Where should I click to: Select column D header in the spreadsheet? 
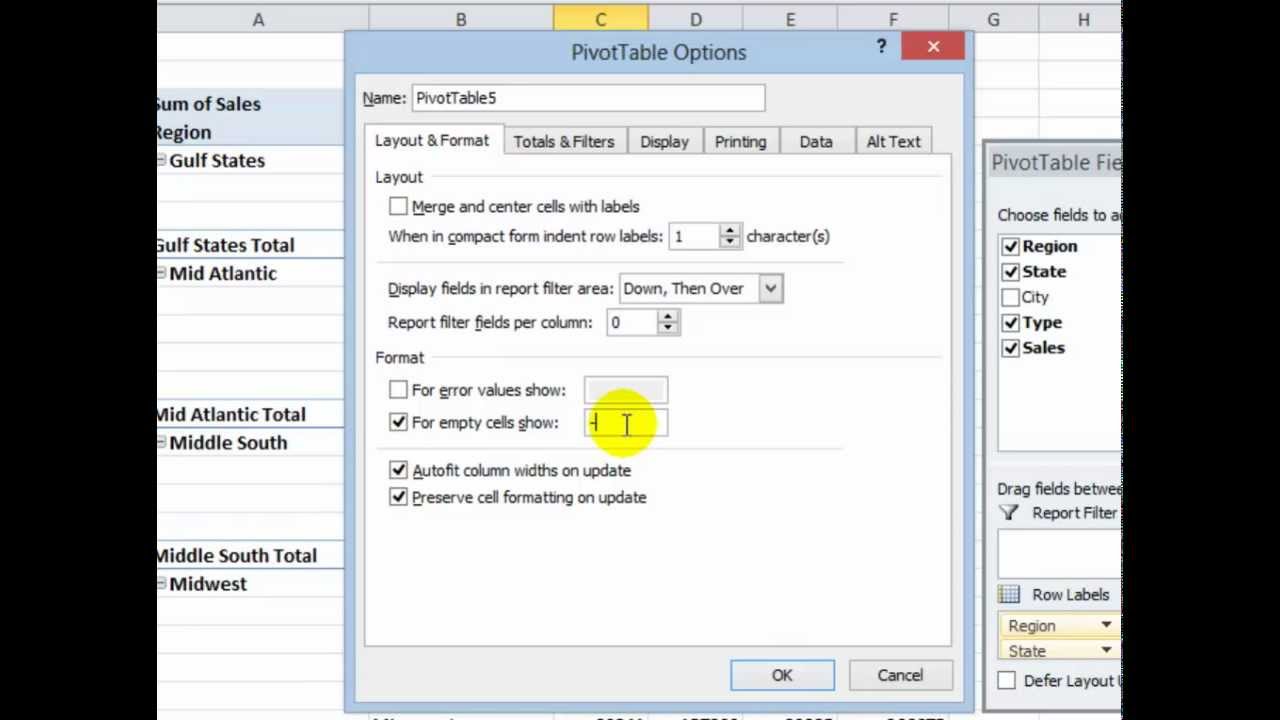tap(695, 19)
